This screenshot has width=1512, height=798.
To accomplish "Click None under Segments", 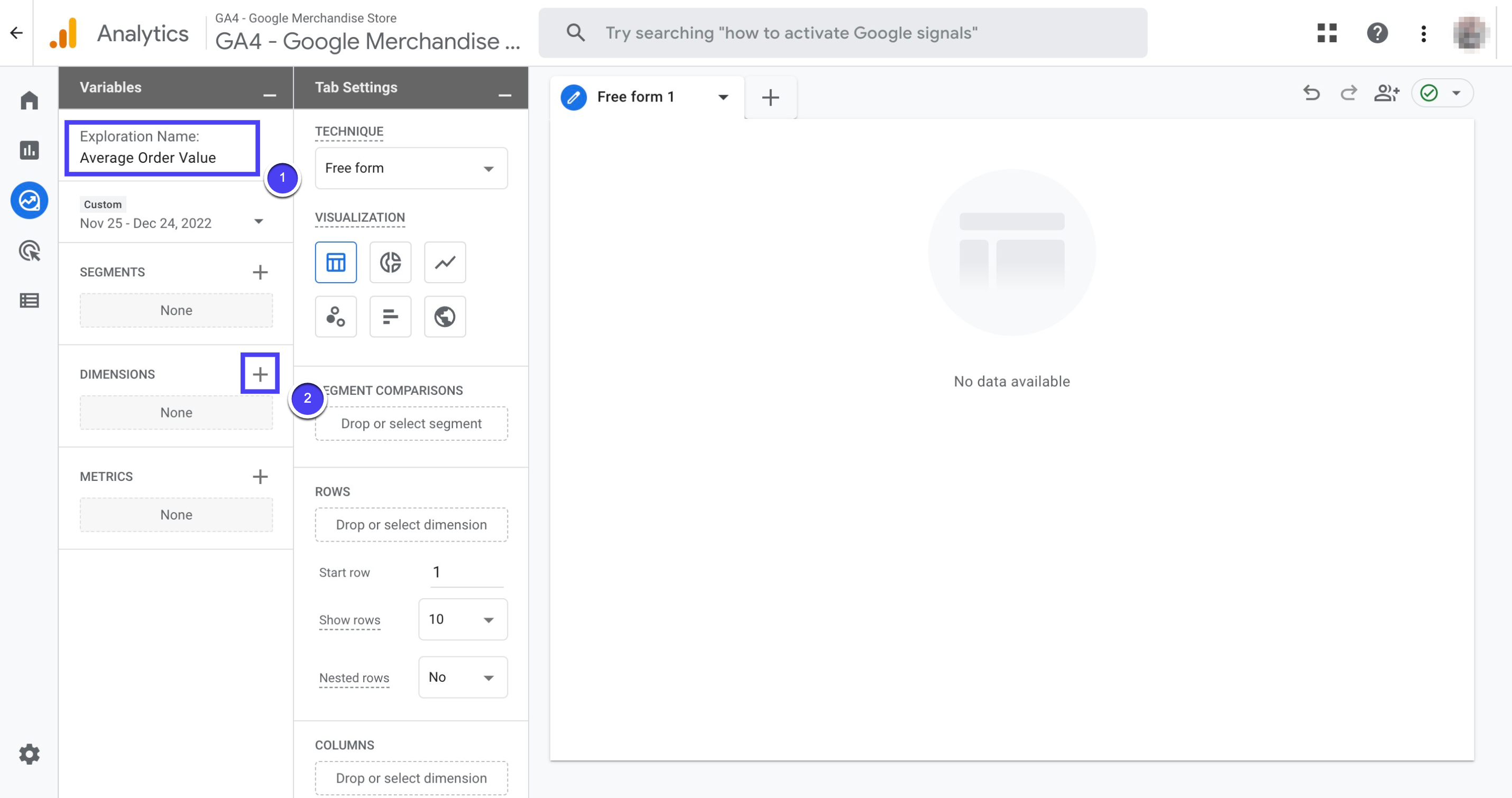I will pos(176,310).
